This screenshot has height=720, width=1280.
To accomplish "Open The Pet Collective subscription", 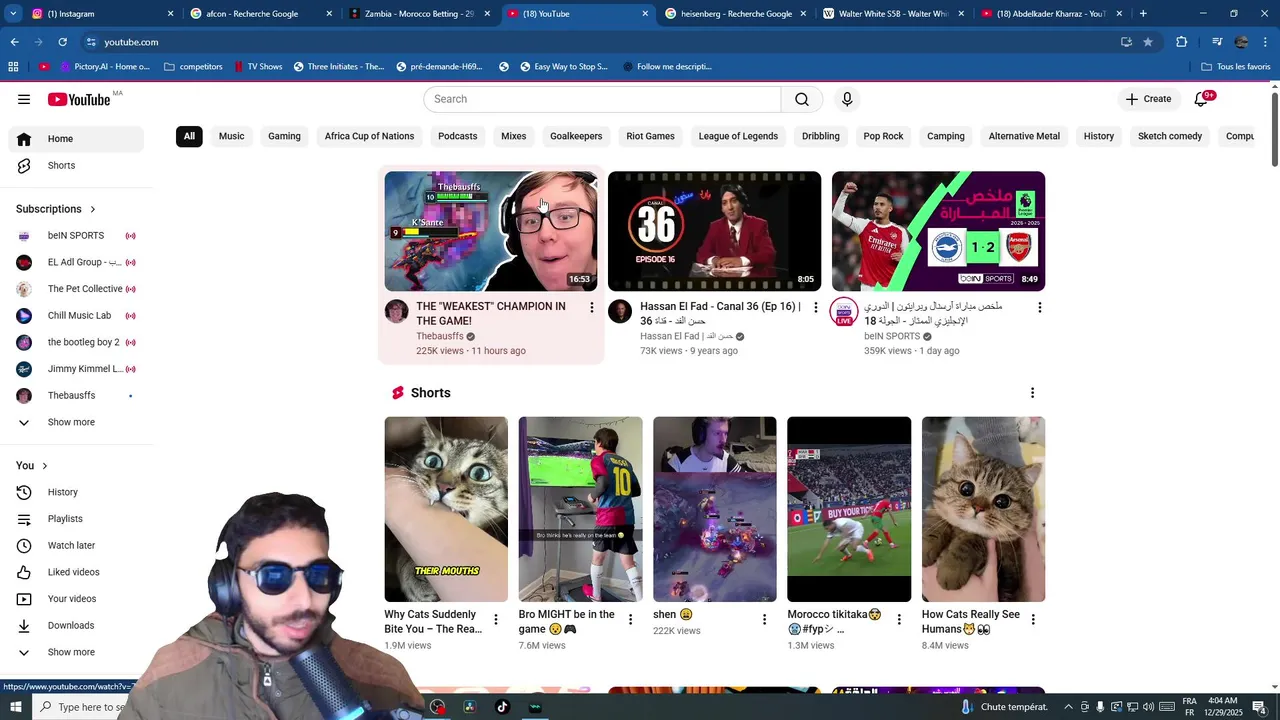I will pos(76,289).
